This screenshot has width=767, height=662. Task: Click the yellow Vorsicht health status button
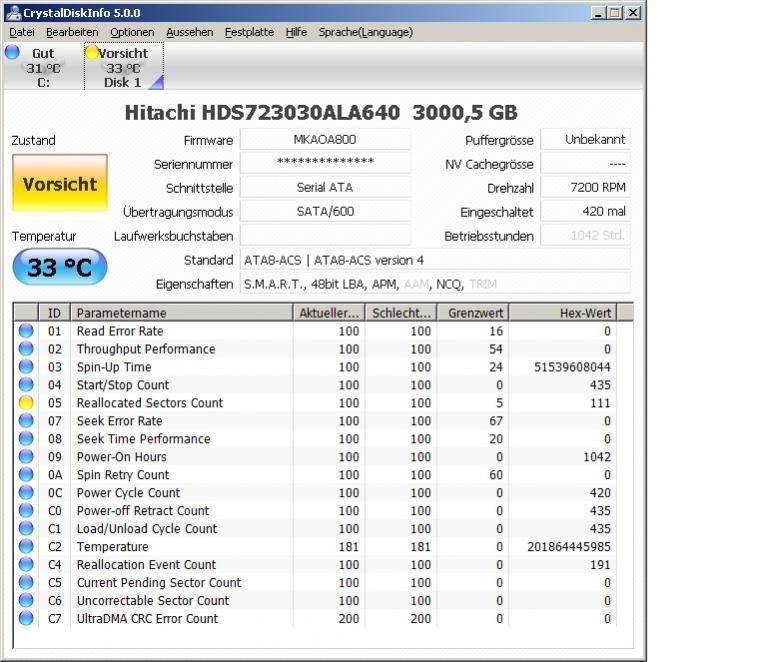(x=60, y=183)
